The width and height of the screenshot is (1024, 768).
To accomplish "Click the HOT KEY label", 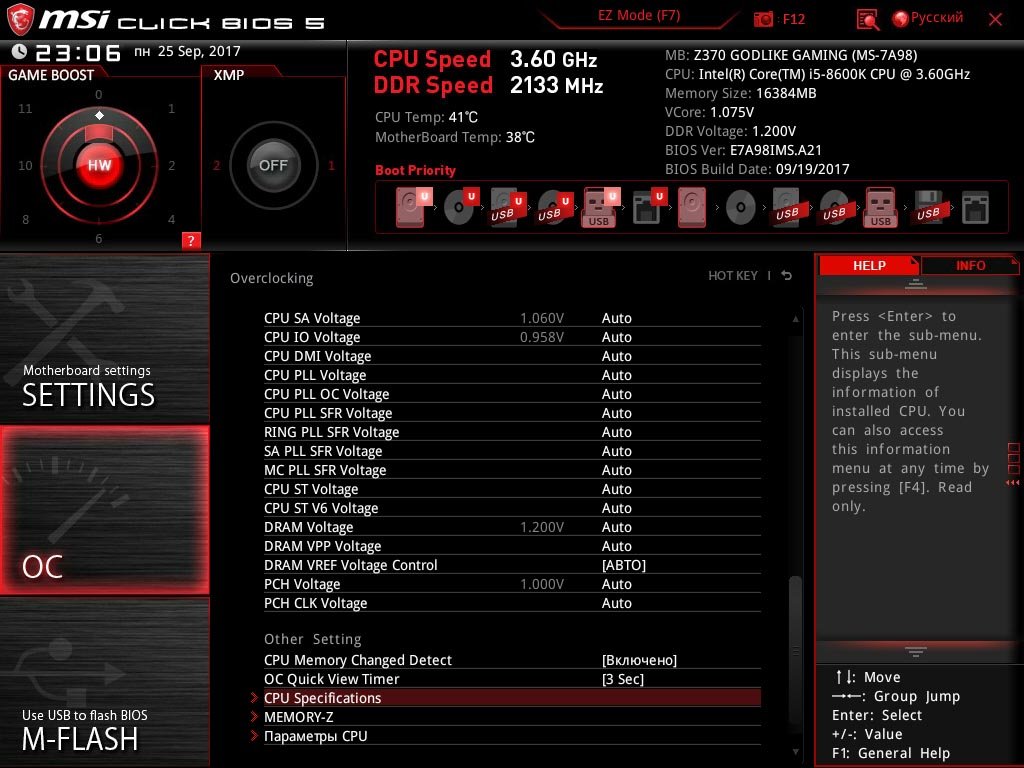I will tap(733, 276).
